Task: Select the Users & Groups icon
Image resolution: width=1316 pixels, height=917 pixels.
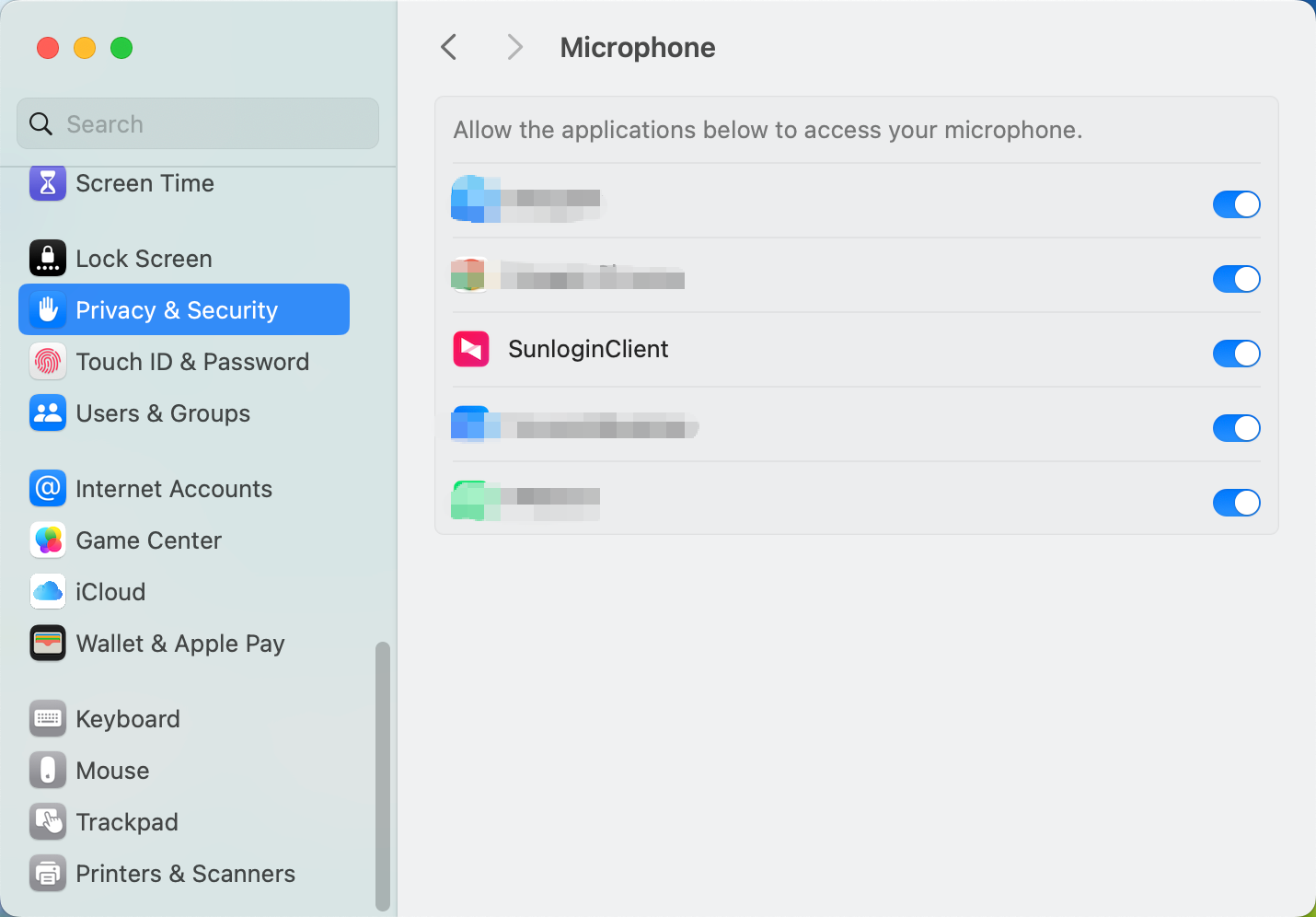Action: 48,412
